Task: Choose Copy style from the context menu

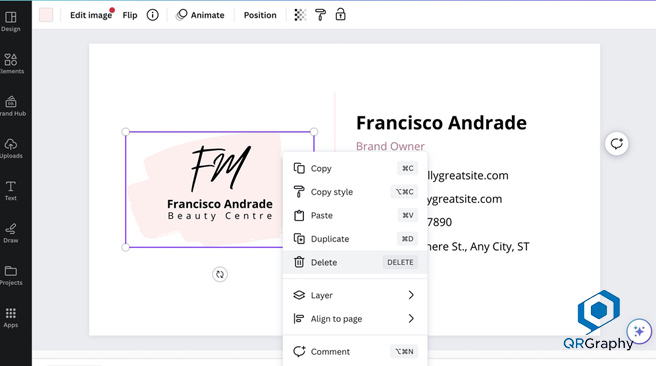Action: click(x=355, y=192)
